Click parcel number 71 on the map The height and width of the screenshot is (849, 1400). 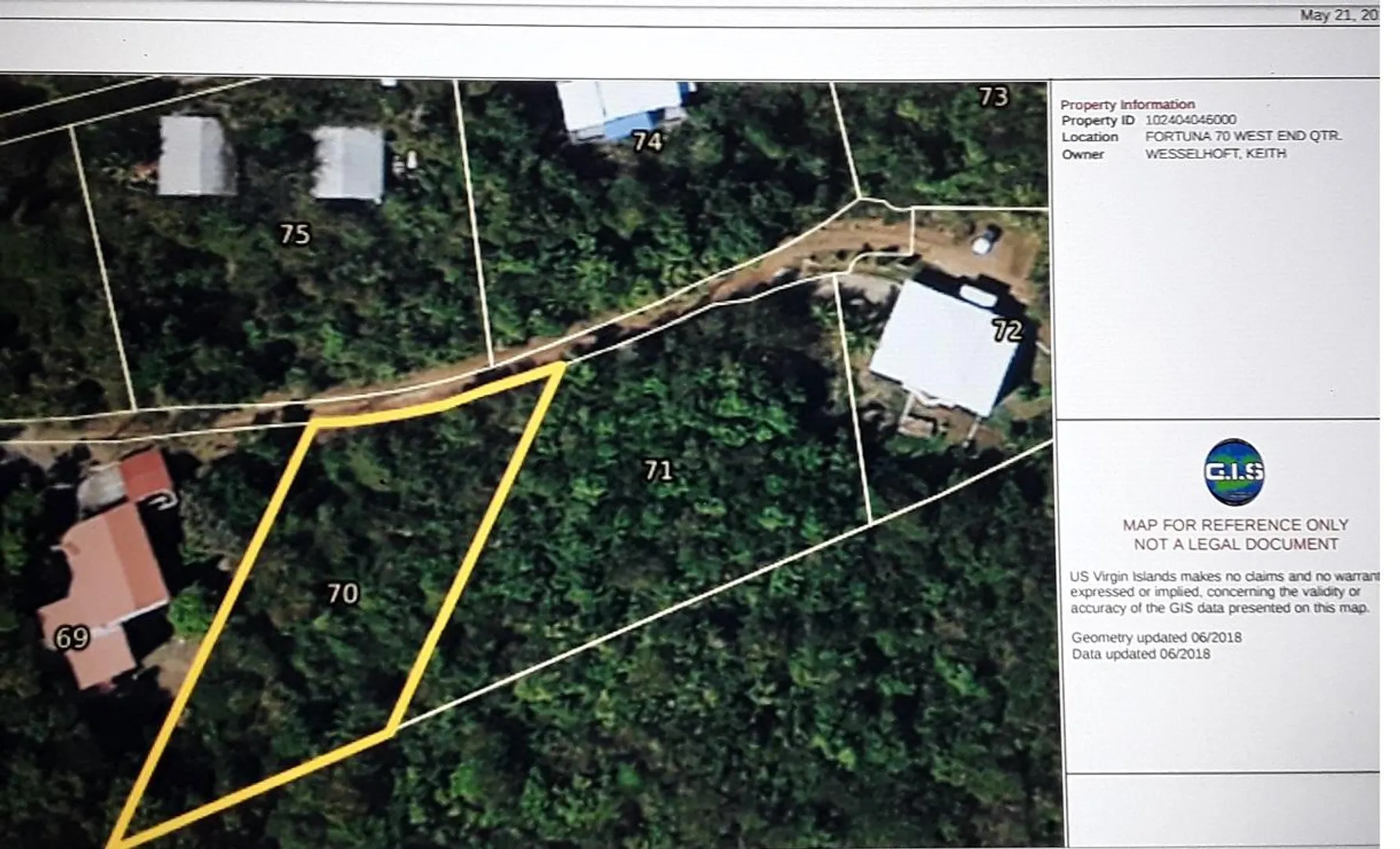point(658,470)
